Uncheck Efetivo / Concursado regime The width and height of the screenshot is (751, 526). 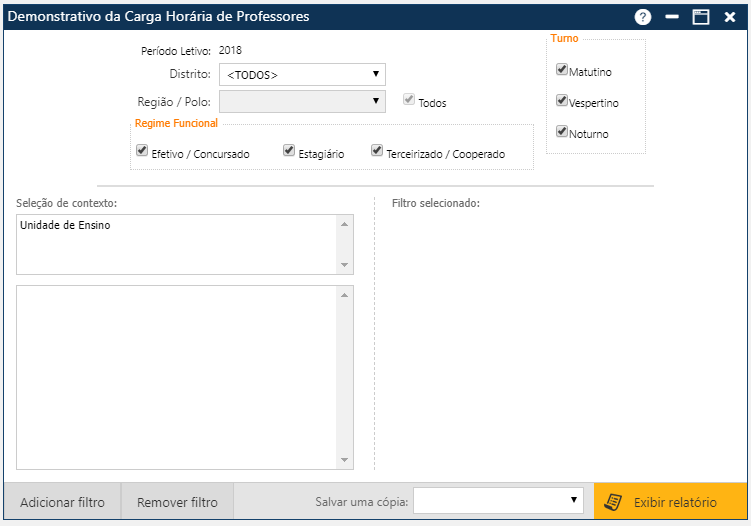pyautogui.click(x=142, y=152)
